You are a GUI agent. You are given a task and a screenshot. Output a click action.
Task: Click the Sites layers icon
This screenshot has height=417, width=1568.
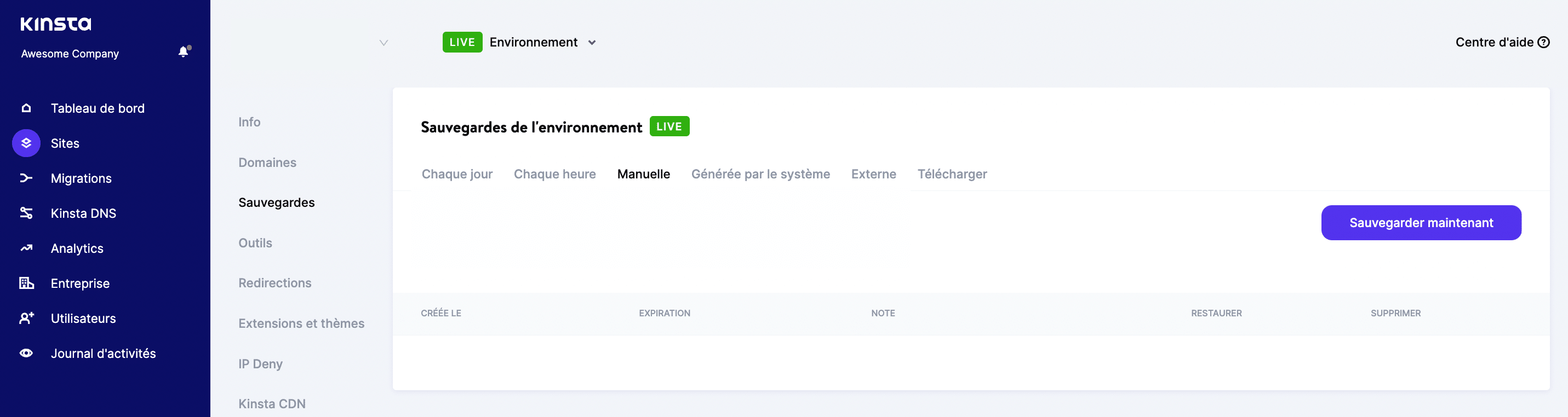pyautogui.click(x=26, y=143)
